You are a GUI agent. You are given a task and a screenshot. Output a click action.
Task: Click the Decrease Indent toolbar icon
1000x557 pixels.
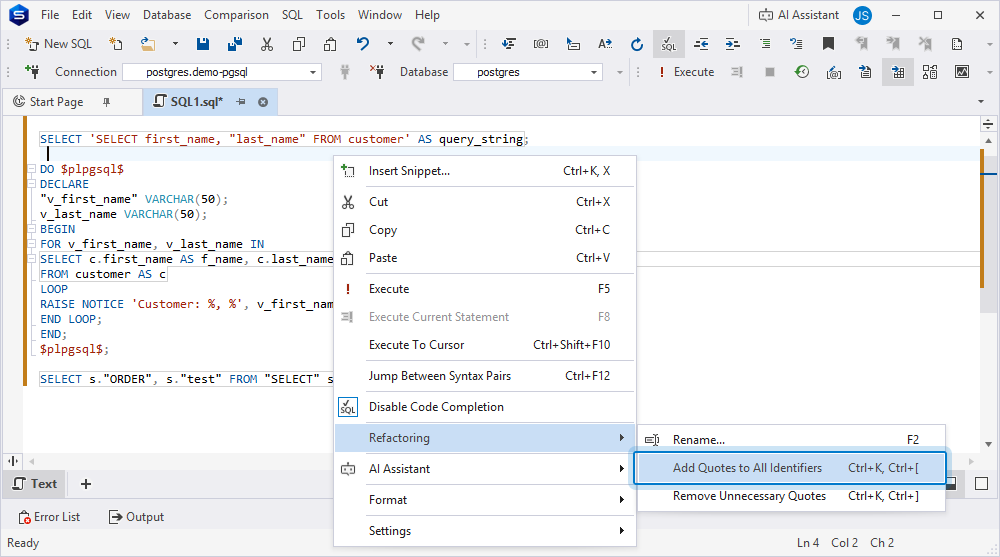pyautogui.click(x=701, y=44)
